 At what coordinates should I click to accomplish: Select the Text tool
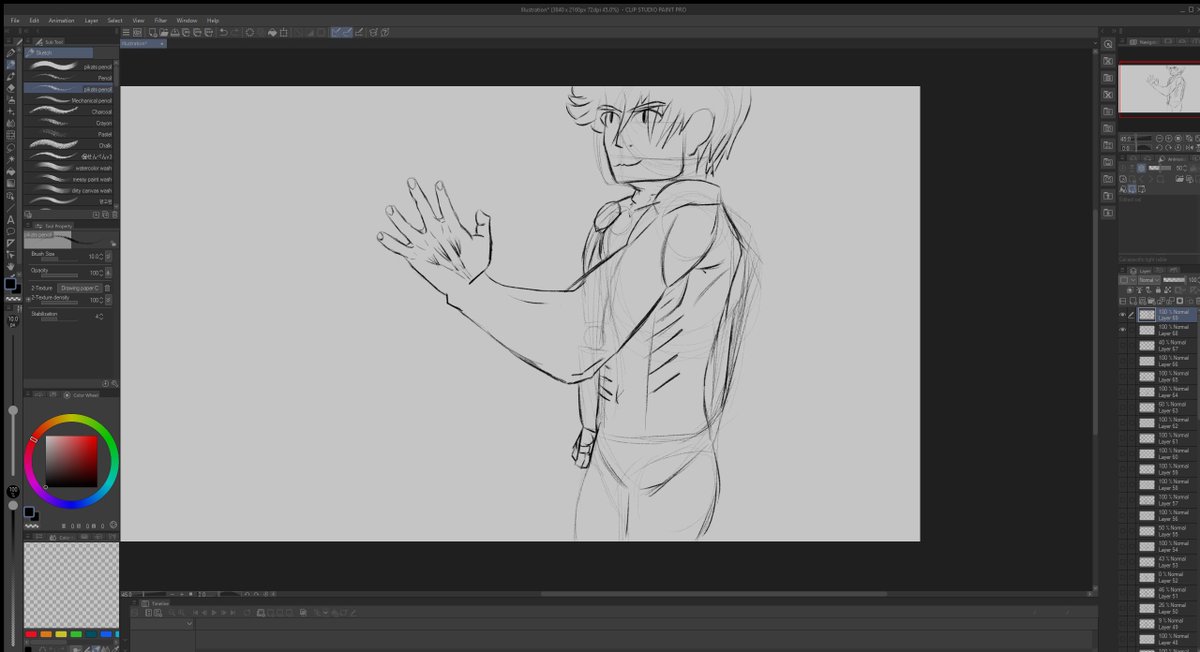[10, 219]
